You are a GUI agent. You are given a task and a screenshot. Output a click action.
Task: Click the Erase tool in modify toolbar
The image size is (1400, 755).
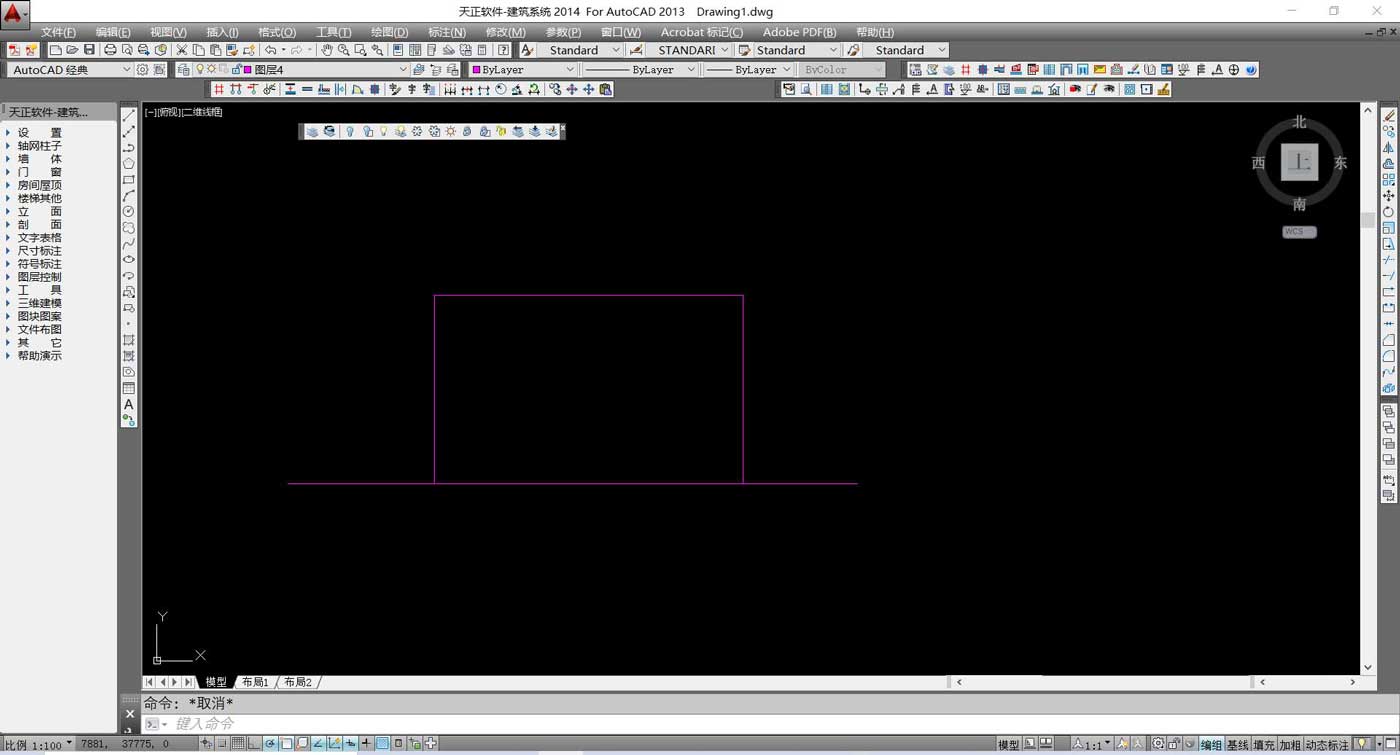1389,116
